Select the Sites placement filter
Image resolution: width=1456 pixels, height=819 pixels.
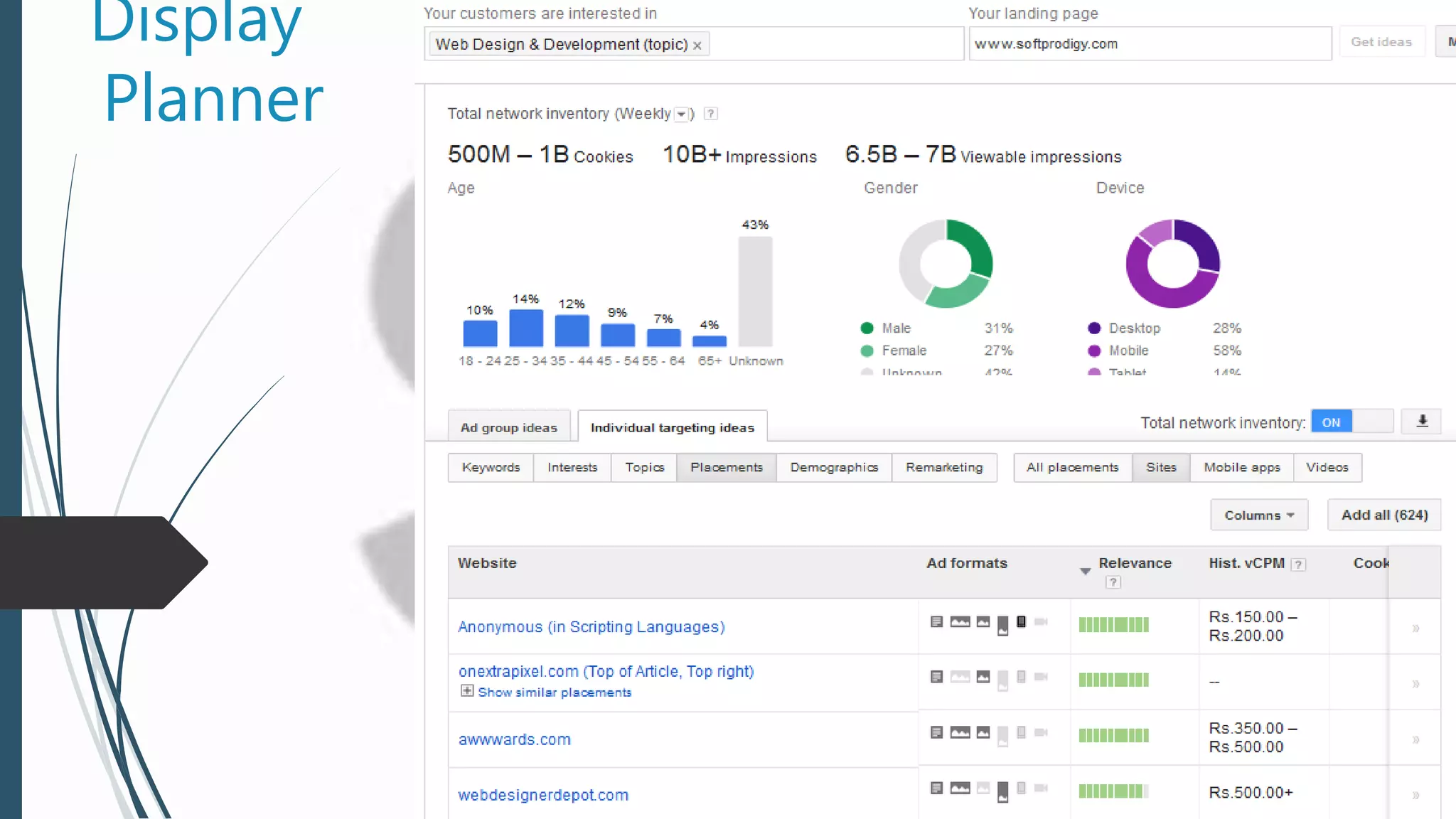[1160, 468]
